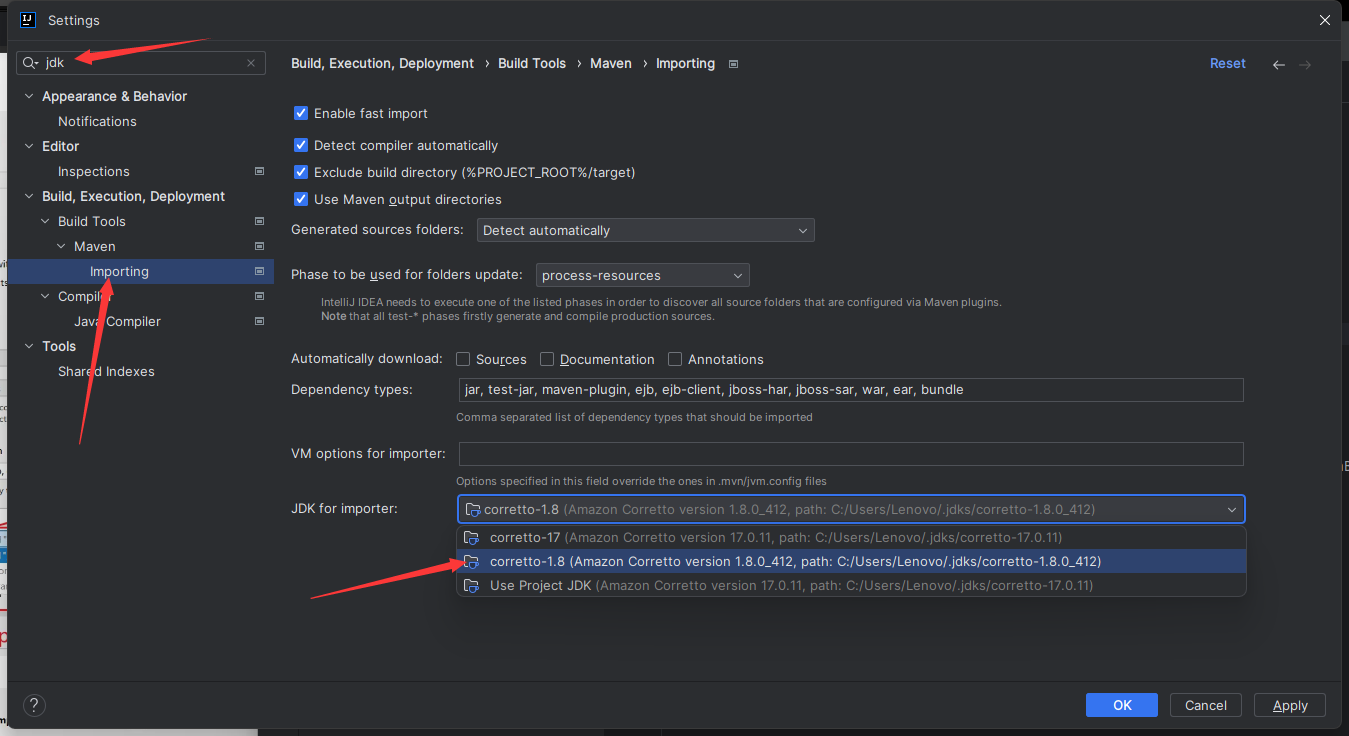Image resolution: width=1349 pixels, height=736 pixels.
Task: Collapse the Build Tools tree node
Action: tap(45, 221)
